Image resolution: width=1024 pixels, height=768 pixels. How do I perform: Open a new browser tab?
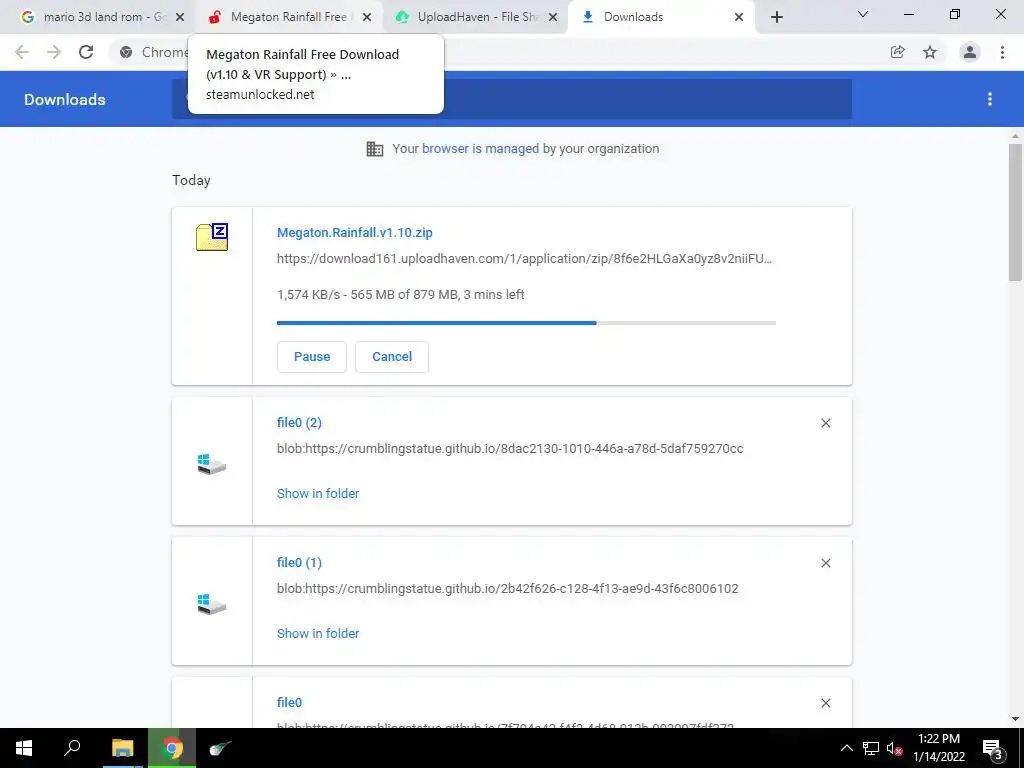coord(776,17)
